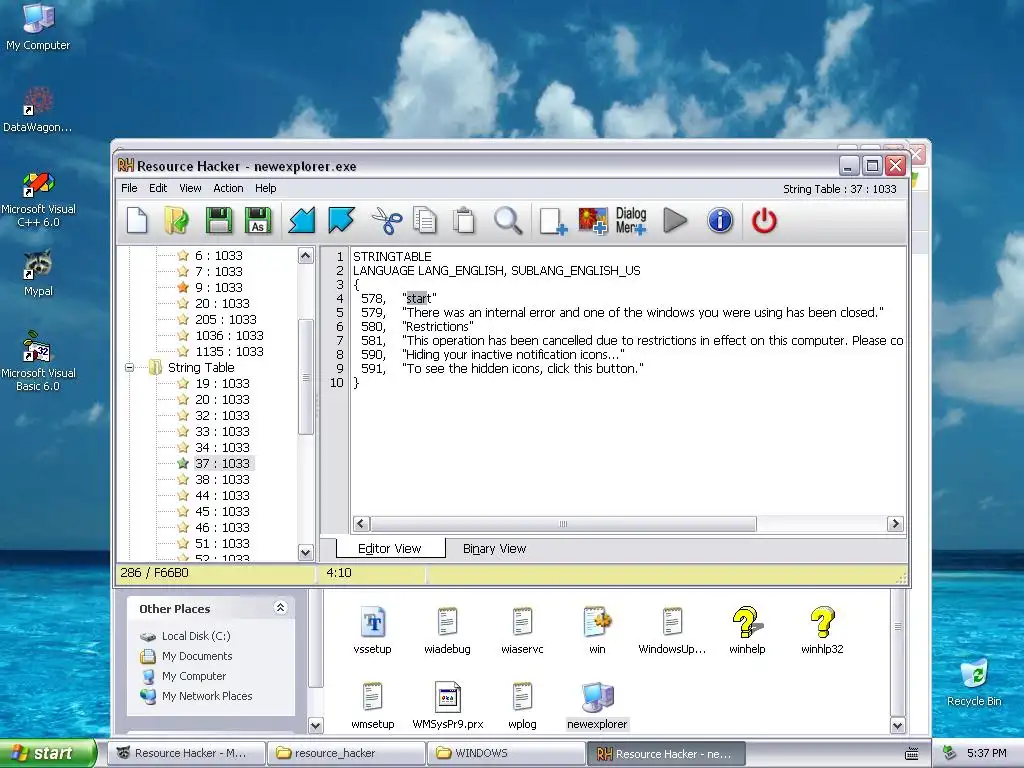Click the blue Information icon
Image resolution: width=1024 pixels, height=768 pixels.
click(720, 221)
